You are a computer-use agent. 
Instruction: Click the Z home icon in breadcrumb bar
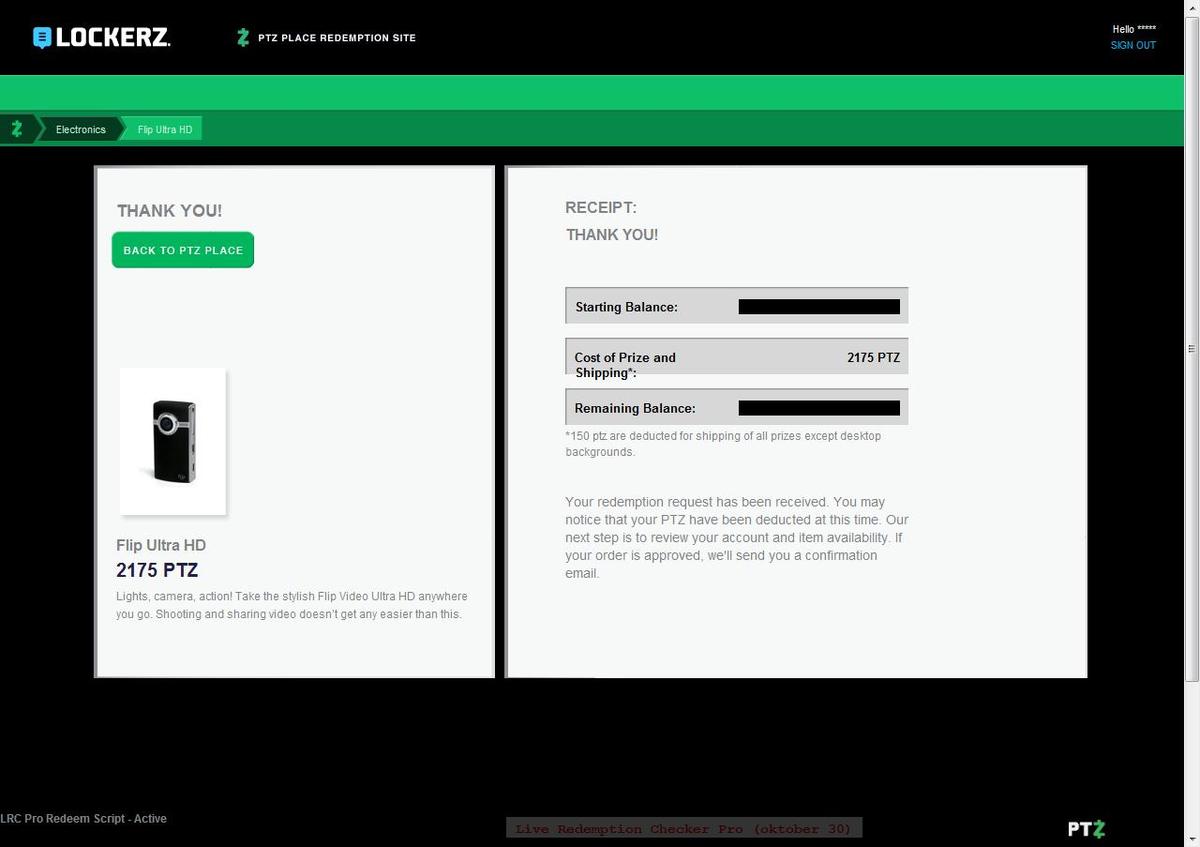coord(17,129)
